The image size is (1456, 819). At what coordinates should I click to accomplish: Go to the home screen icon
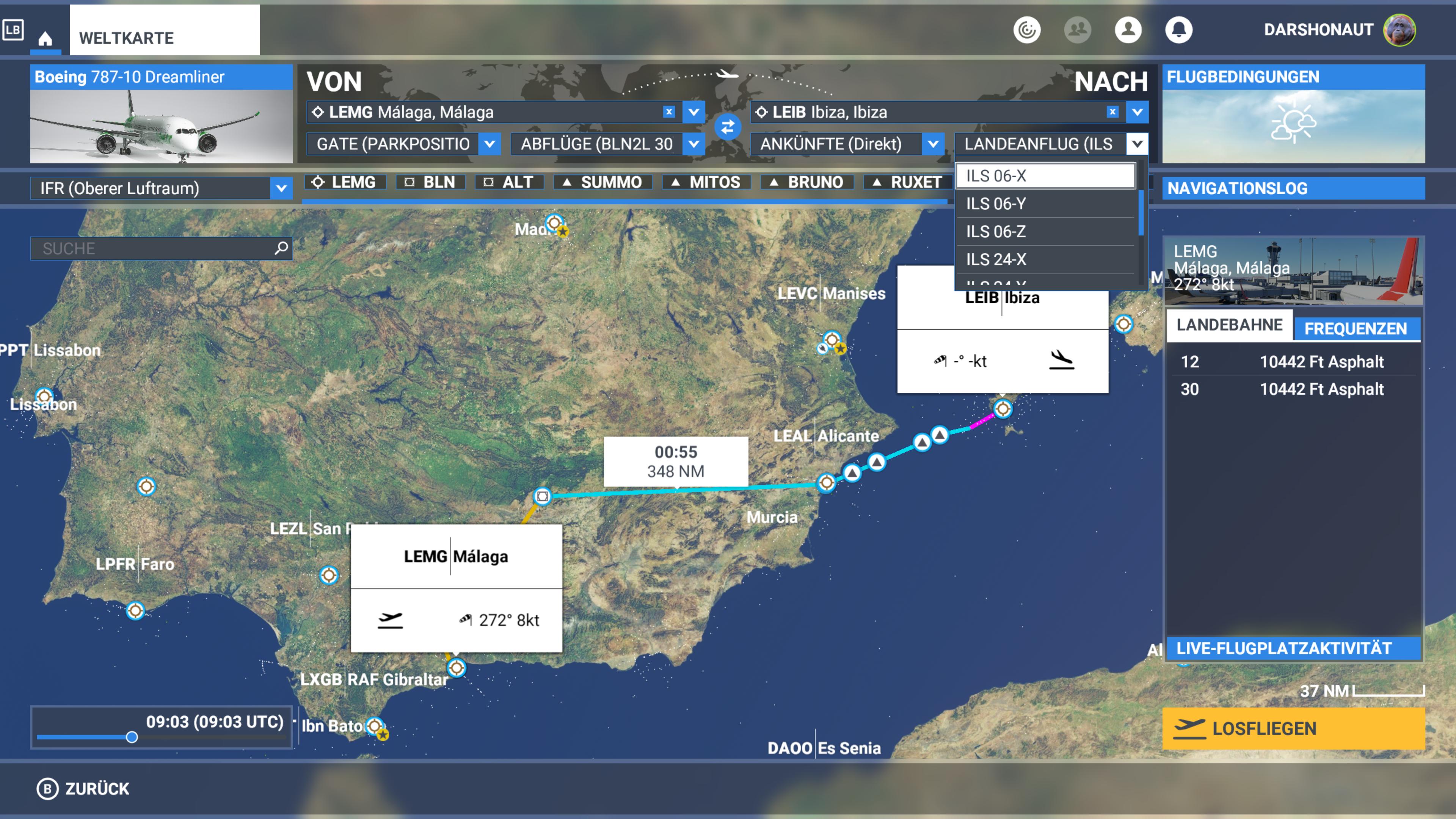[45, 38]
